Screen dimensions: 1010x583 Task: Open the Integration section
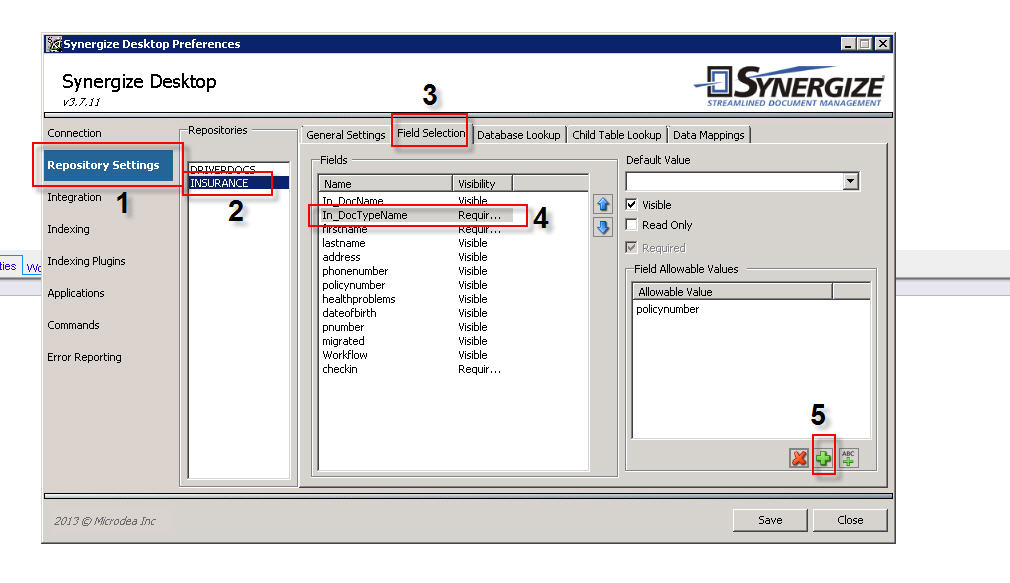click(74, 197)
